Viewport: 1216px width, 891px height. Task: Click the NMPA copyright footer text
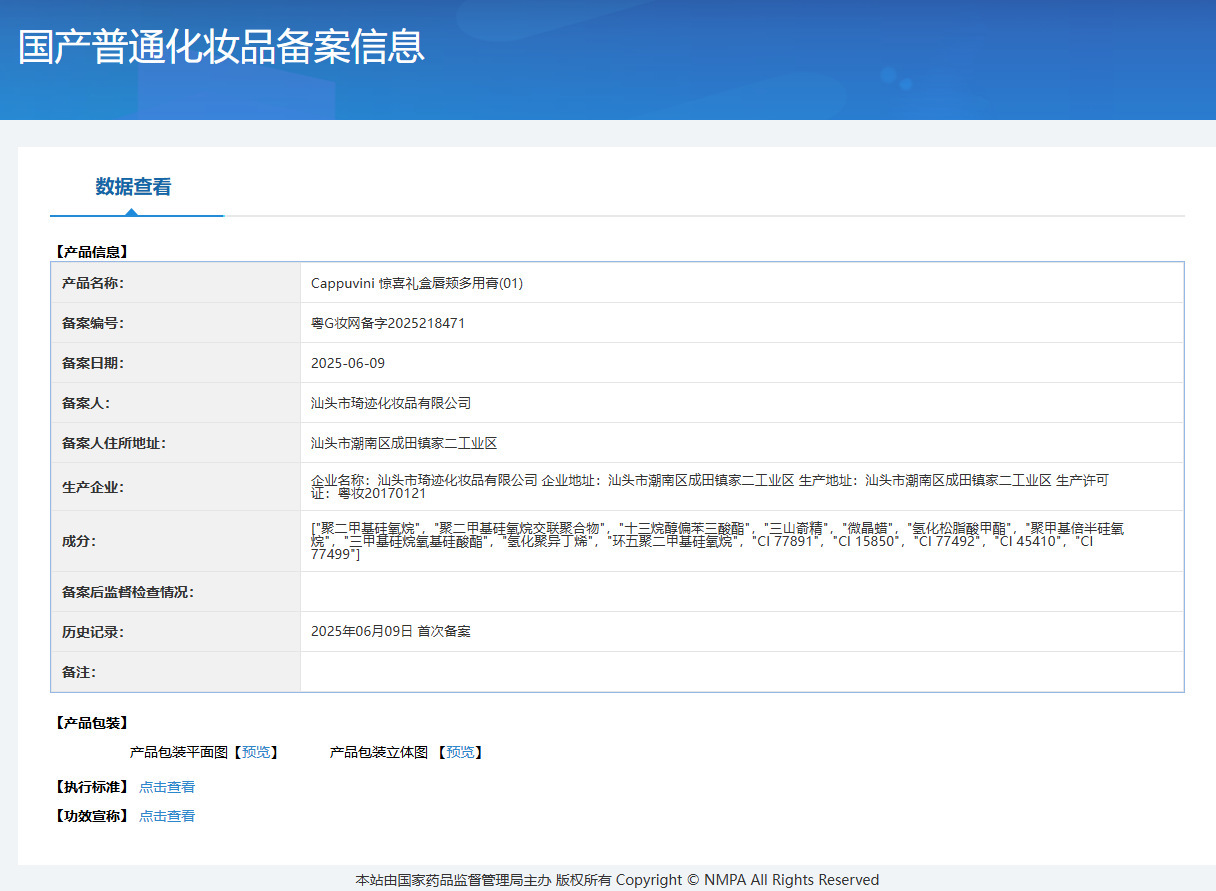[x=617, y=880]
